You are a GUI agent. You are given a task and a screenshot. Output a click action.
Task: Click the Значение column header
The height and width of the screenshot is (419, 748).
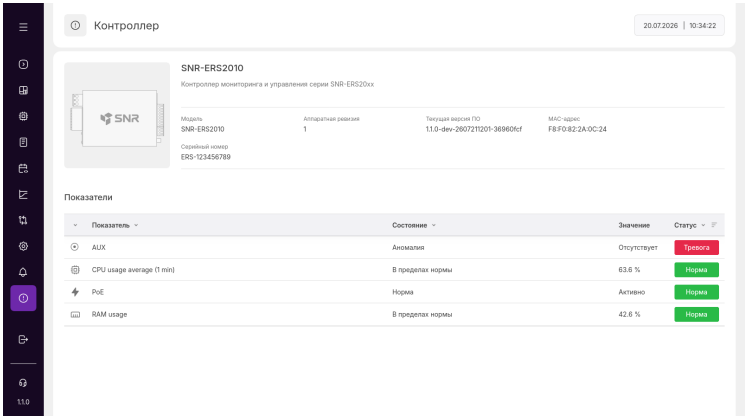coord(634,225)
